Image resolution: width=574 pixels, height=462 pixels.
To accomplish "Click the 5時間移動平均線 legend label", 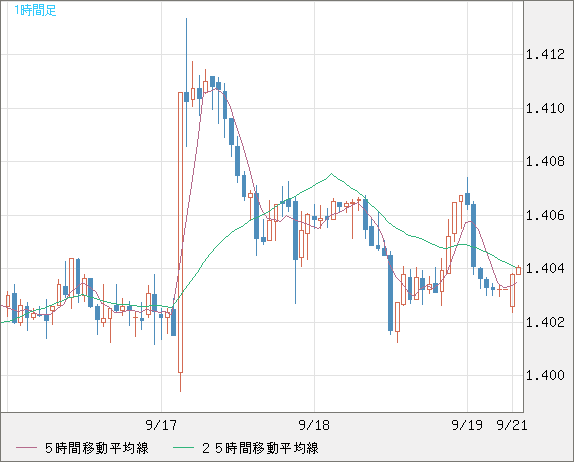I will [x=97, y=448].
